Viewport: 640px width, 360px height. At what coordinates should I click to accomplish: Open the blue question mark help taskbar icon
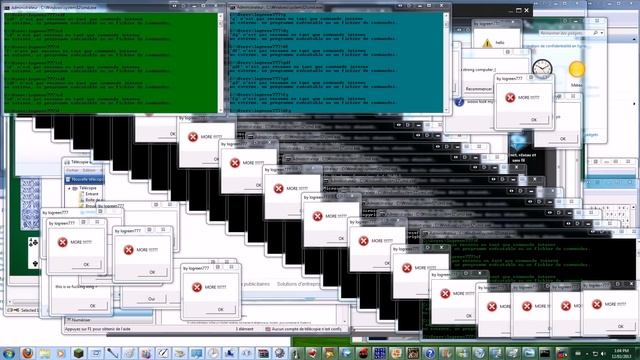(429, 353)
